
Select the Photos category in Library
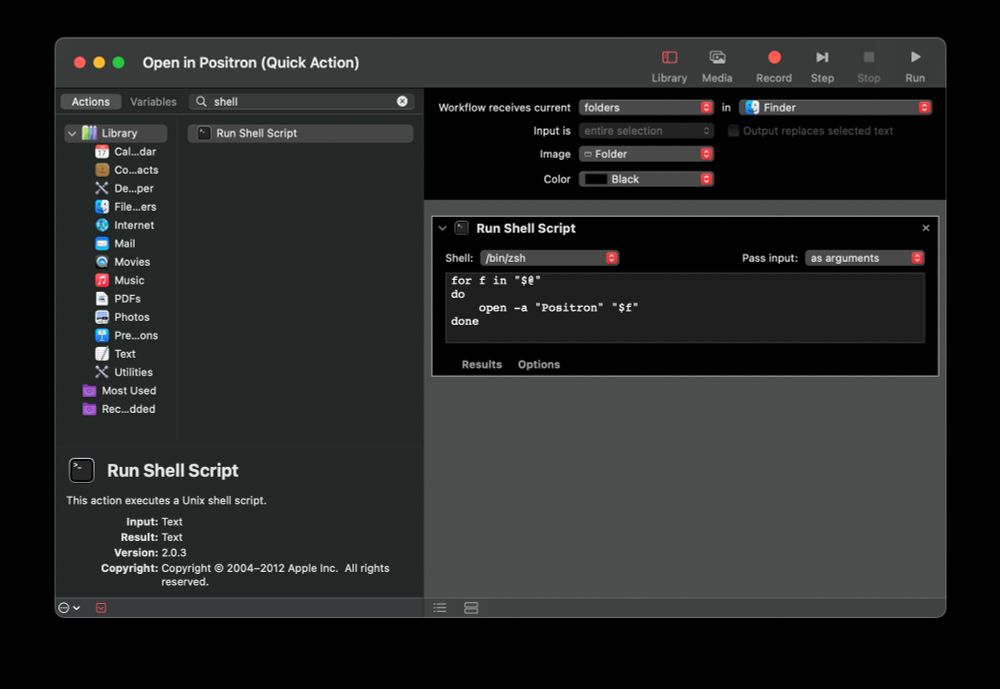(122, 317)
